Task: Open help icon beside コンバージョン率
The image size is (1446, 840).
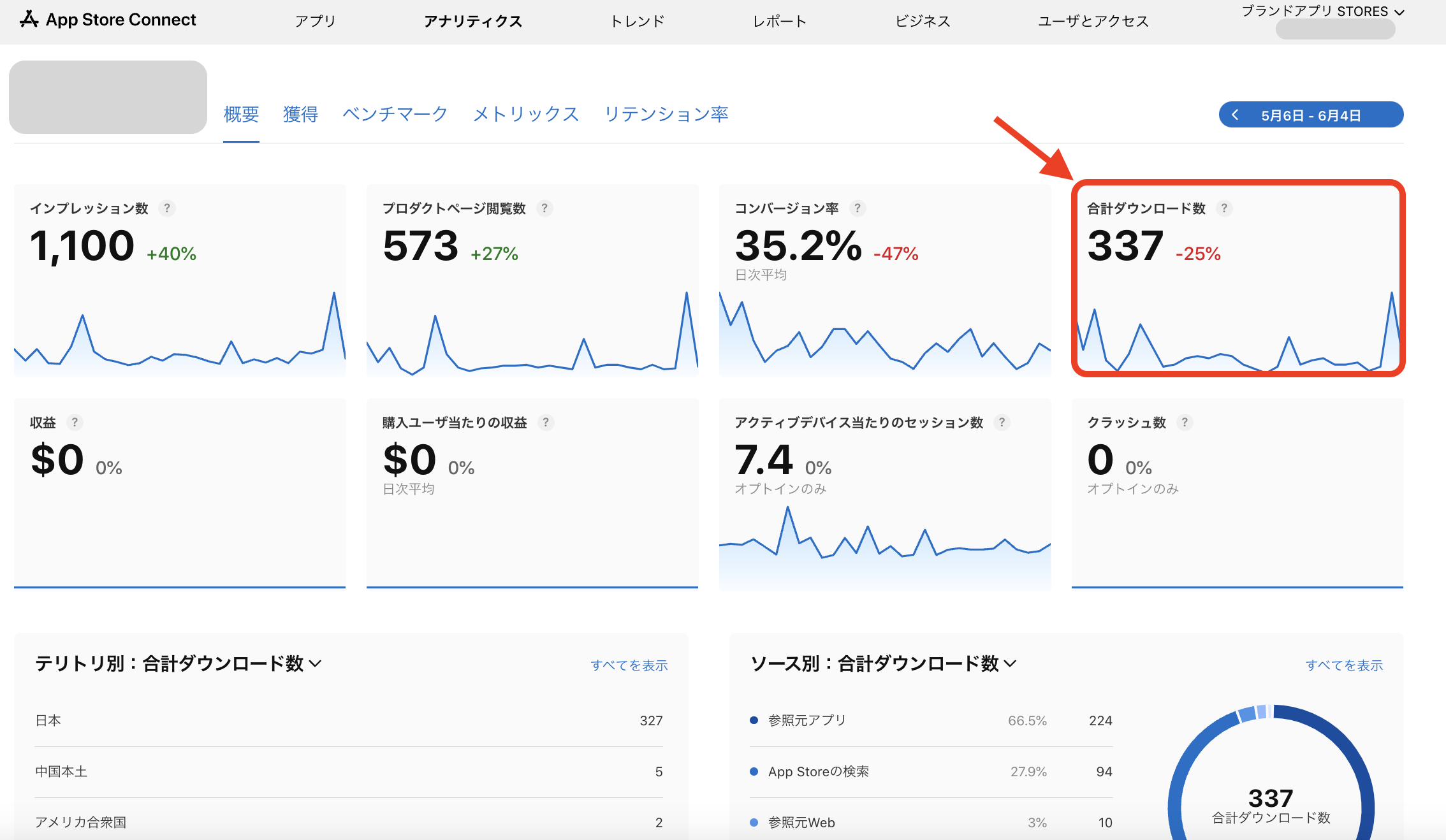Action: pyautogui.click(x=858, y=208)
